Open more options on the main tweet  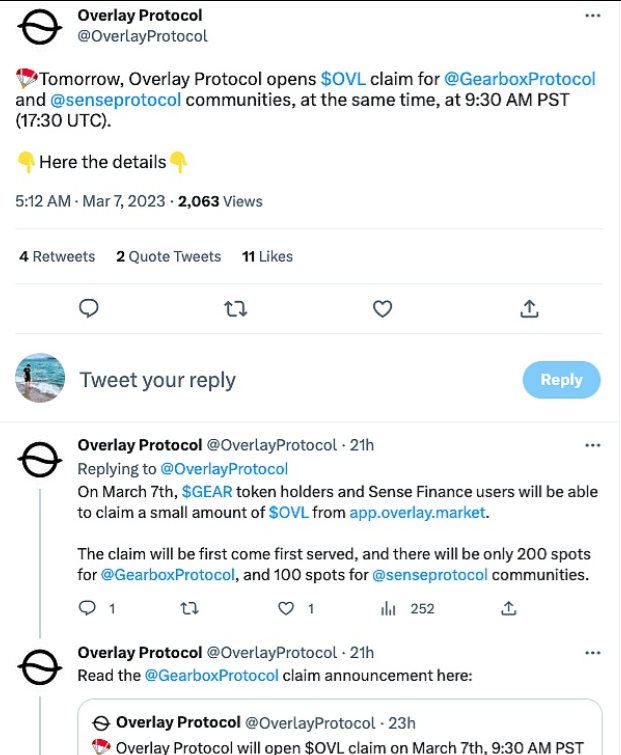point(592,17)
